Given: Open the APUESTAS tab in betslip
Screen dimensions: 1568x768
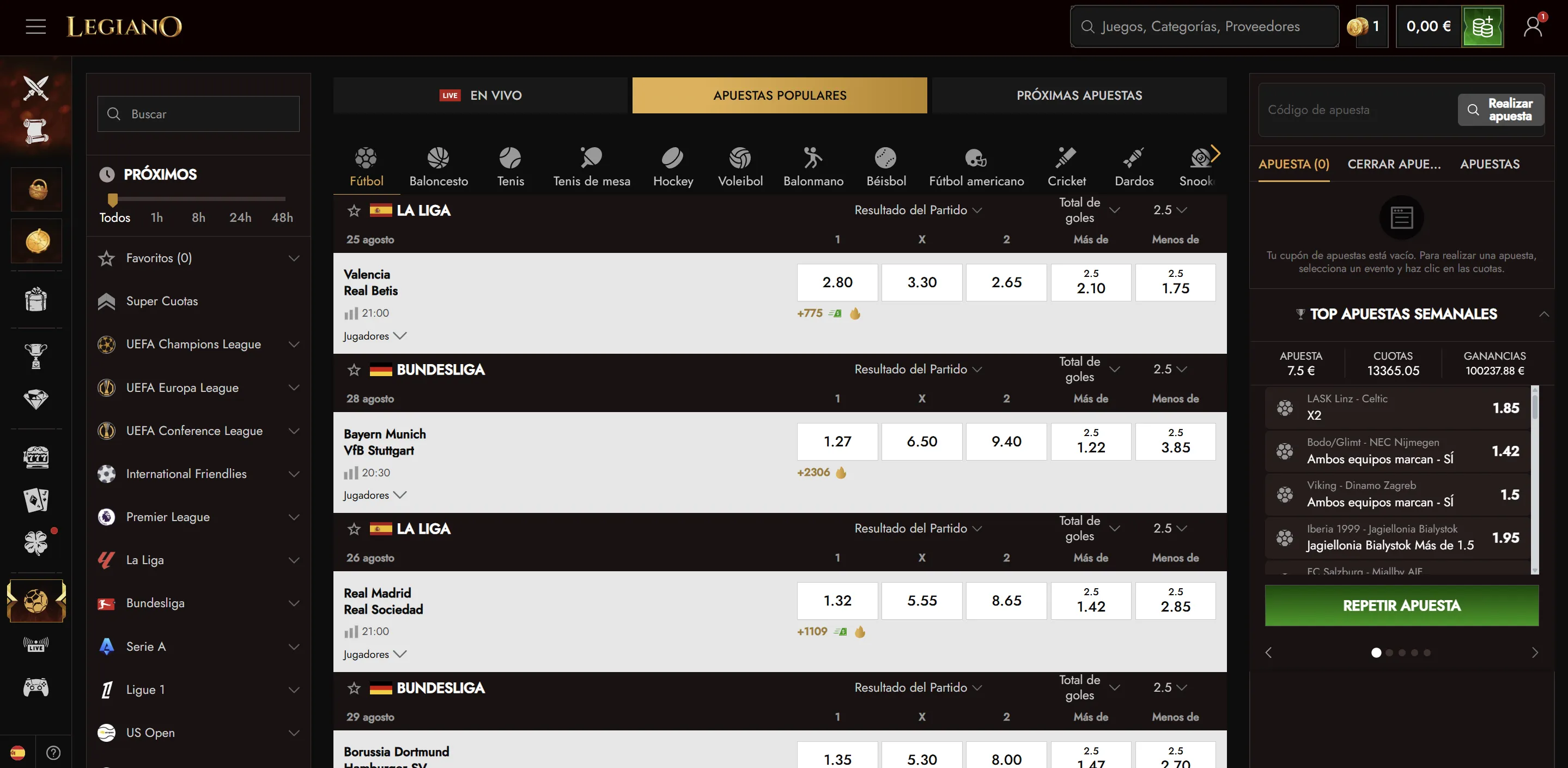Looking at the screenshot, I should pyautogui.click(x=1490, y=165).
